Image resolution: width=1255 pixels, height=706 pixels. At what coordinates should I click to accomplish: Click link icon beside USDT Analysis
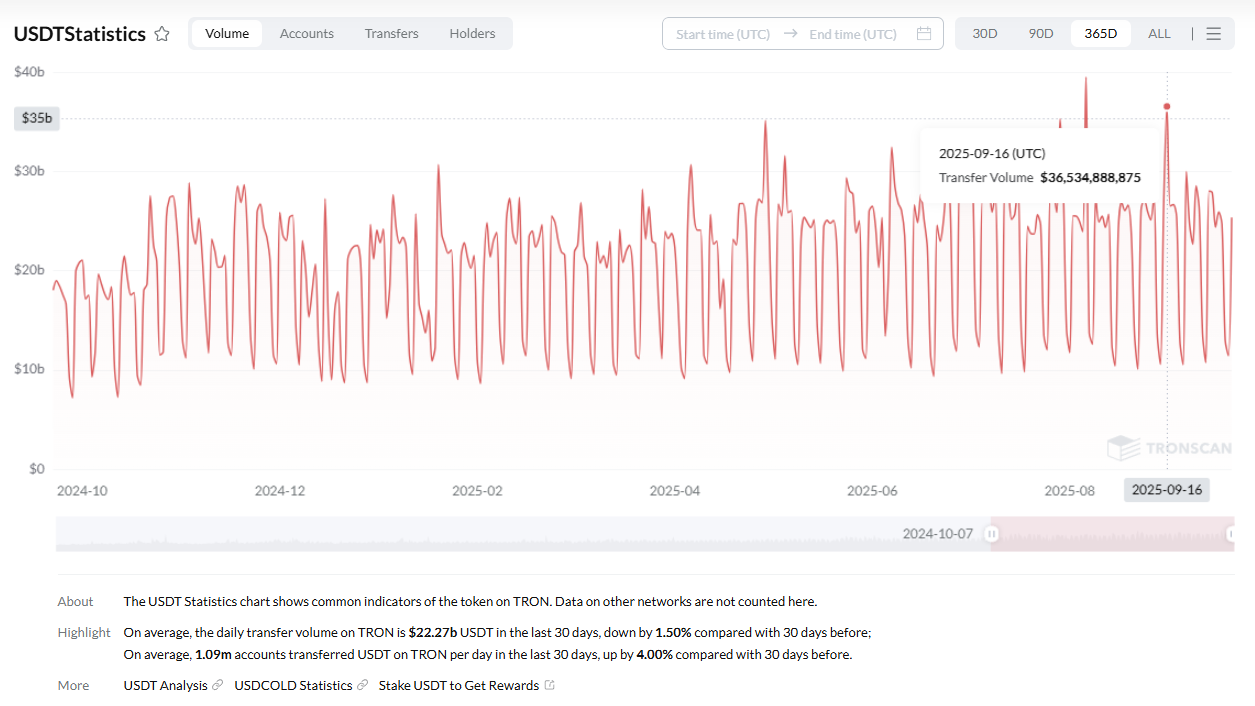(218, 685)
